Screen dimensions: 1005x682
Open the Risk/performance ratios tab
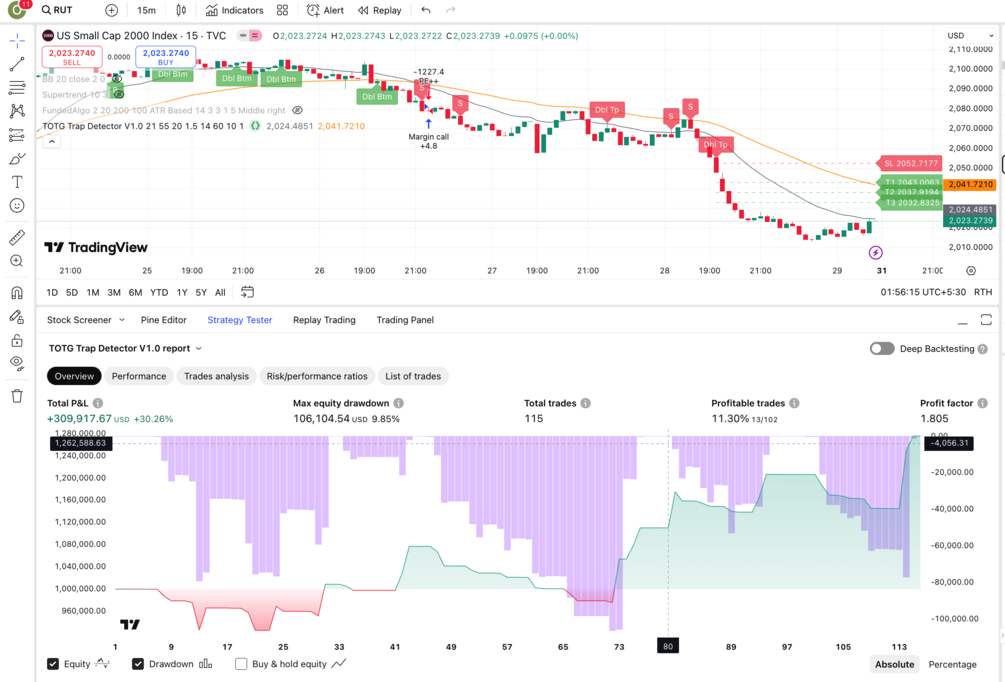click(317, 376)
